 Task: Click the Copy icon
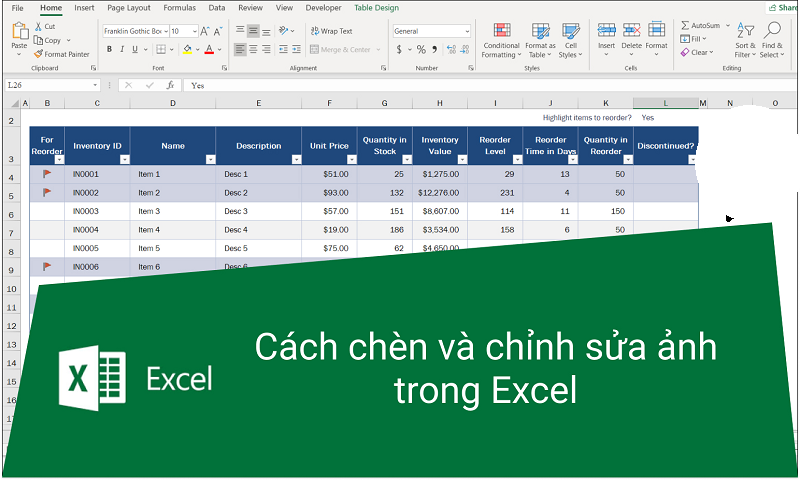[38, 40]
